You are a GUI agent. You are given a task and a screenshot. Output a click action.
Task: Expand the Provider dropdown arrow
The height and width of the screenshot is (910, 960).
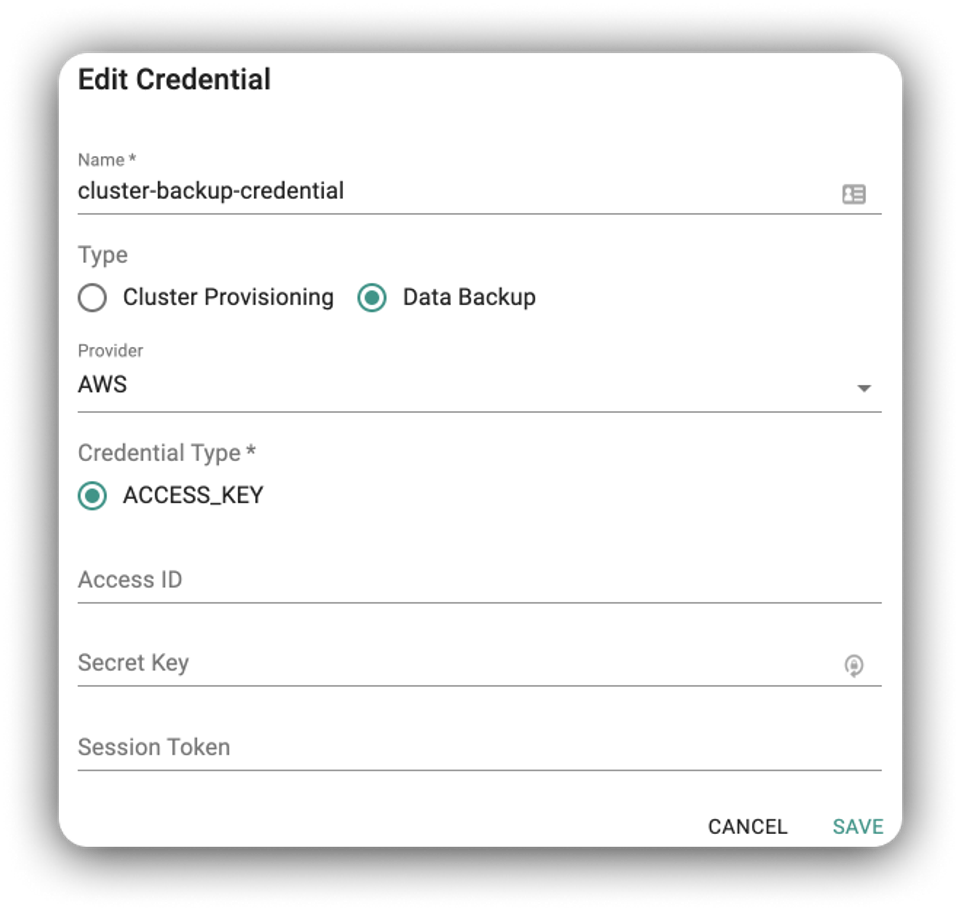[864, 388]
